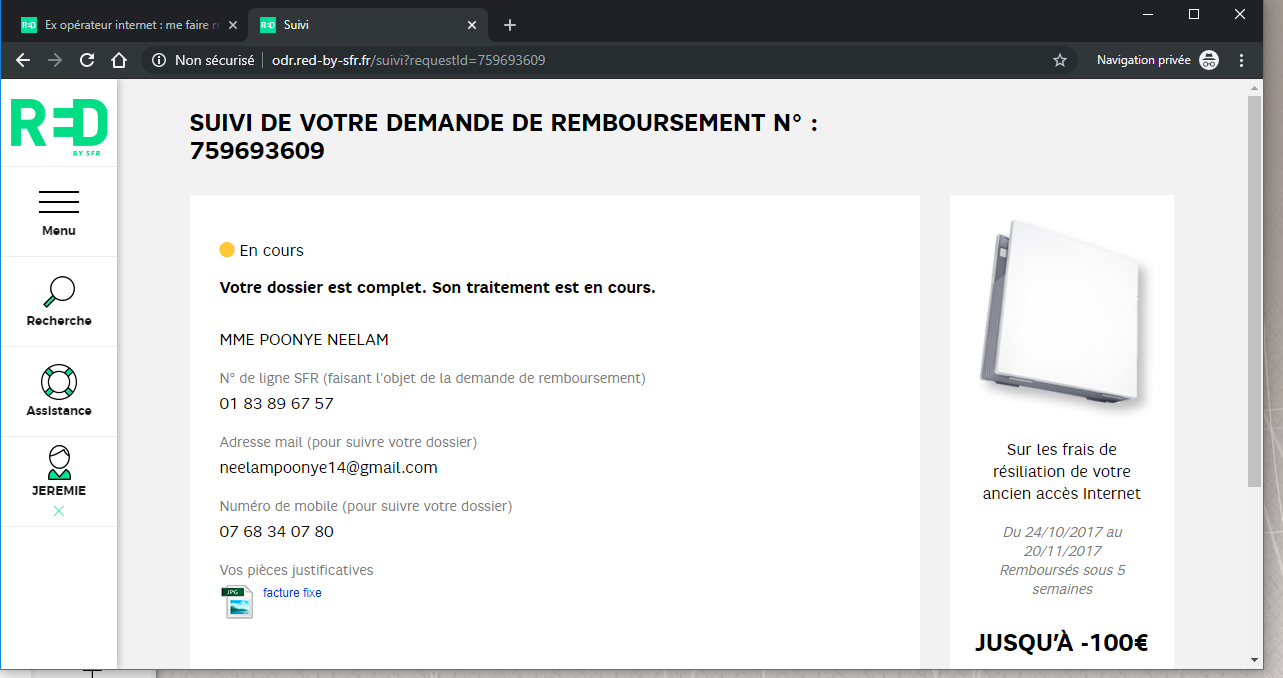Go back with browser back arrow
The image size is (1283, 678).
click(x=23, y=60)
